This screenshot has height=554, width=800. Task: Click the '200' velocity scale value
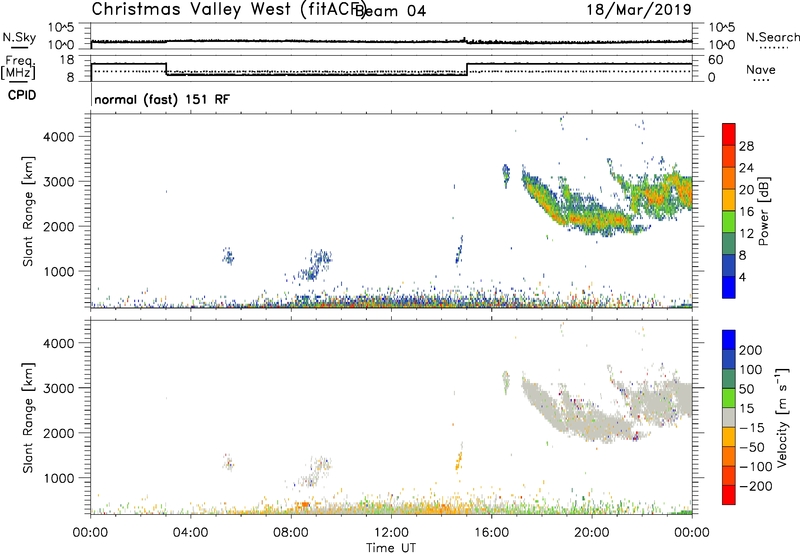pyautogui.click(x=751, y=350)
